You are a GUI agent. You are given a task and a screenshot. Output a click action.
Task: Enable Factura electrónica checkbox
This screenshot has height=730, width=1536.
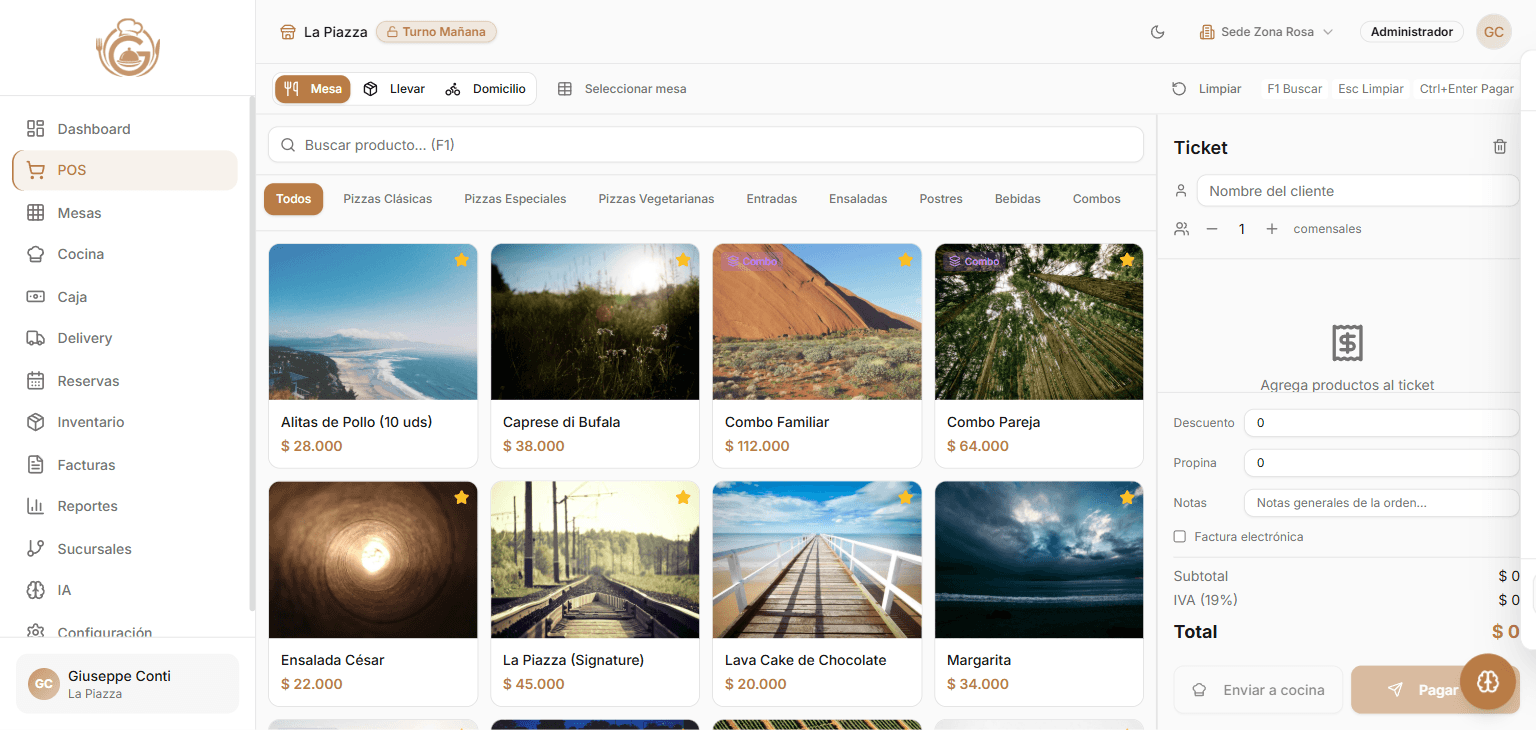(x=1179, y=537)
